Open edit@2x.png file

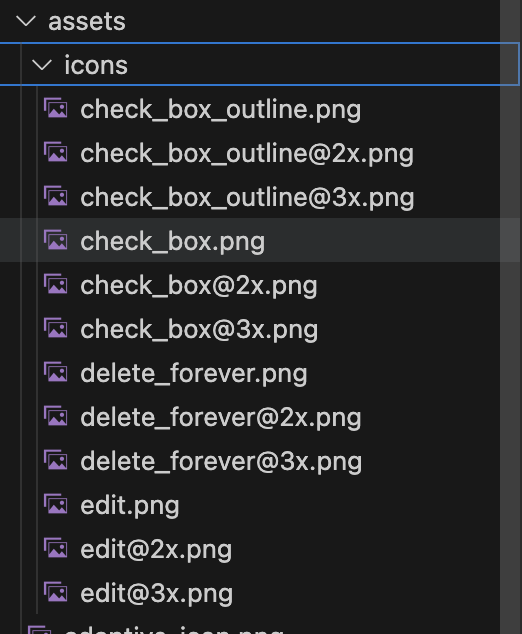pos(156,550)
